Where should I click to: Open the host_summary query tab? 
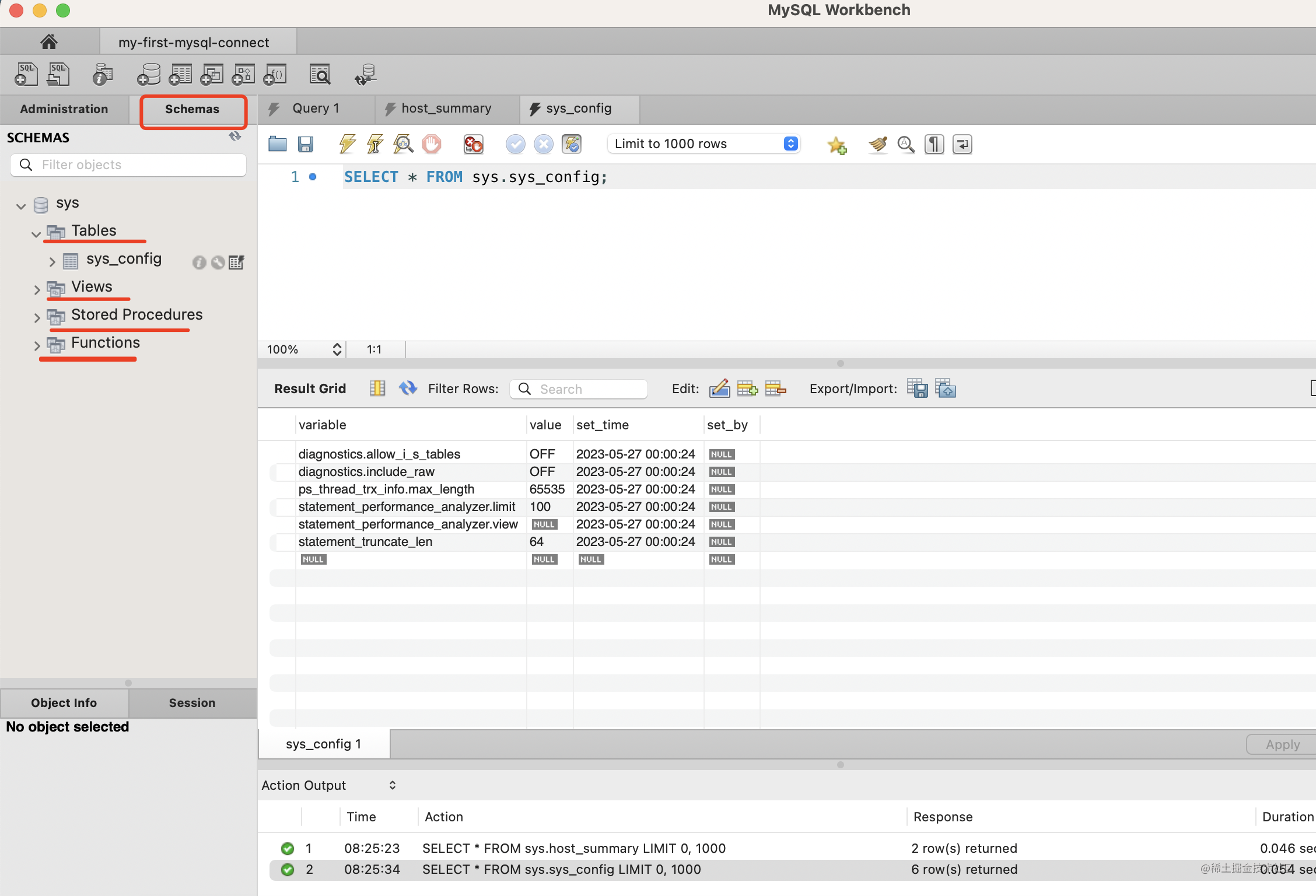pos(446,108)
